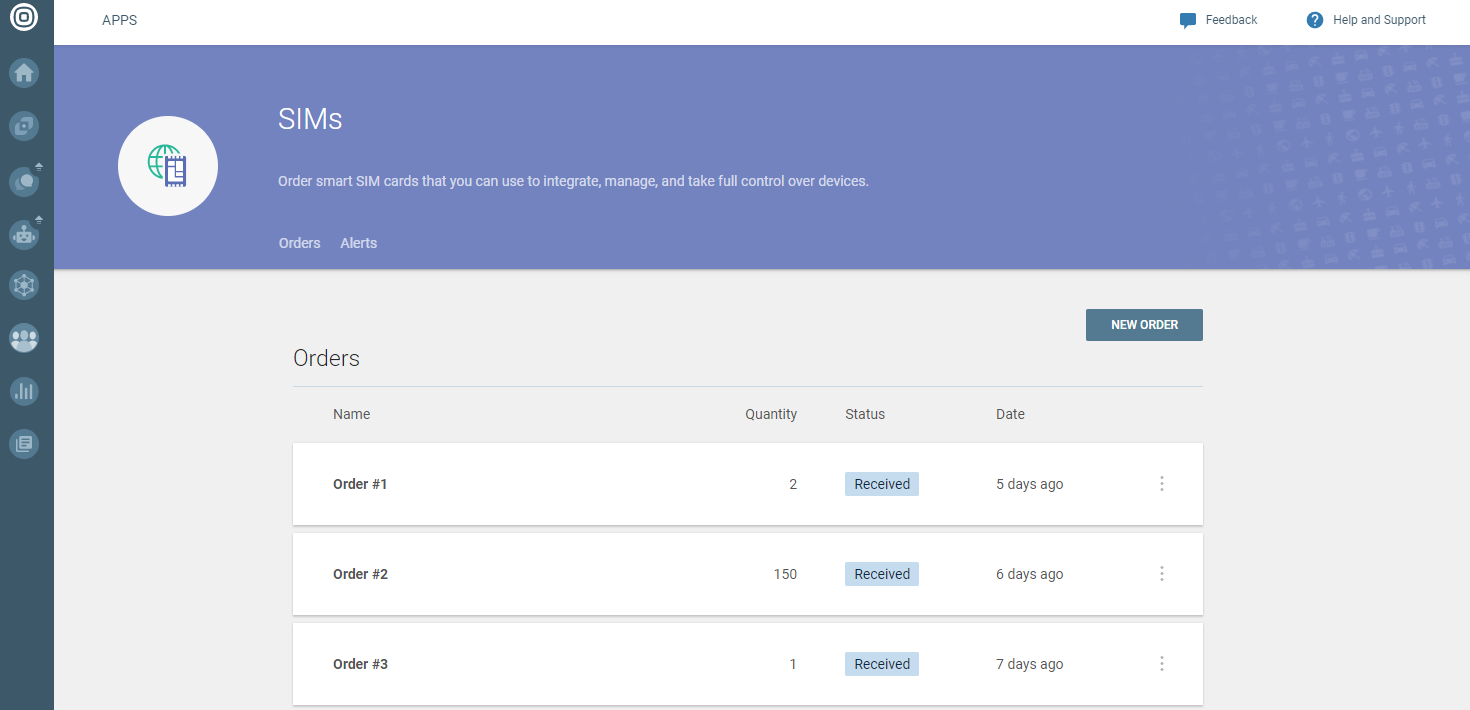1470x710 pixels.
Task: Open the robot bot icon in the sidebar
Action: (x=24, y=236)
